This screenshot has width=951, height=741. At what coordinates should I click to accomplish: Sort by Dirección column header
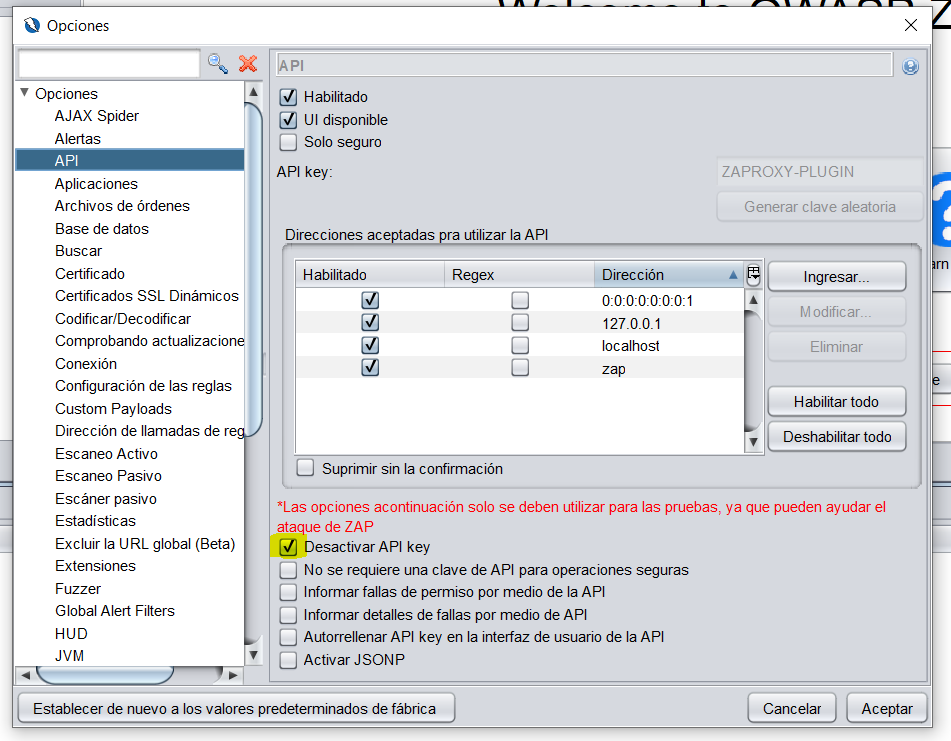coord(670,275)
